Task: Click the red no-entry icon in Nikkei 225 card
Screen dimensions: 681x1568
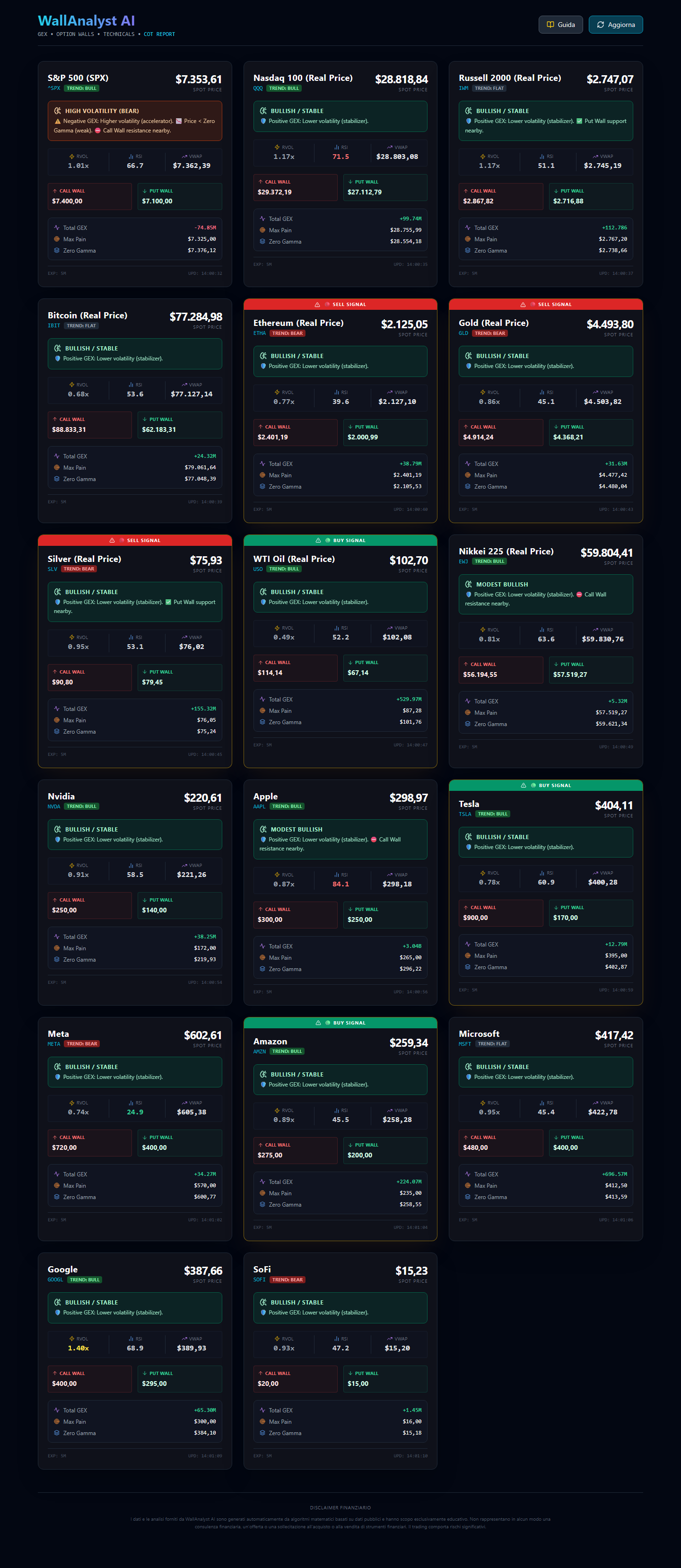Action: (579, 595)
